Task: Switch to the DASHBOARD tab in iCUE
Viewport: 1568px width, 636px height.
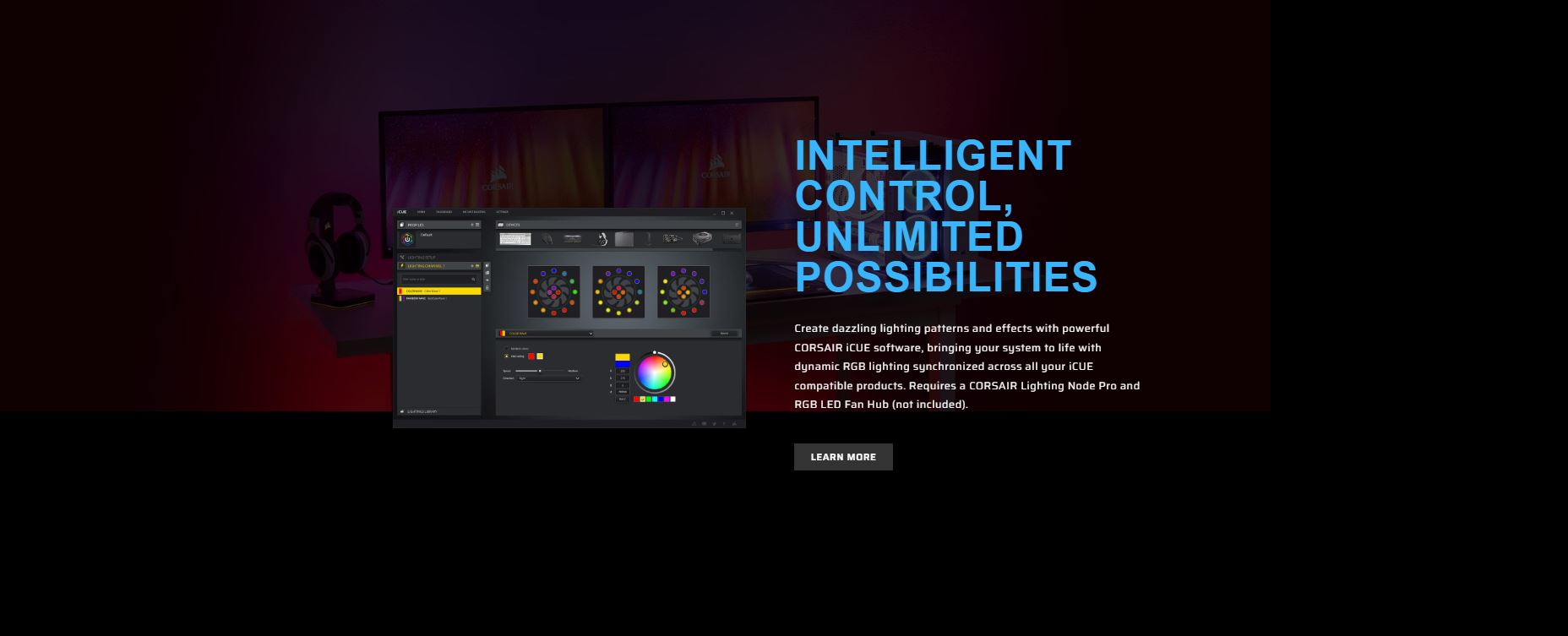Action: [444, 212]
